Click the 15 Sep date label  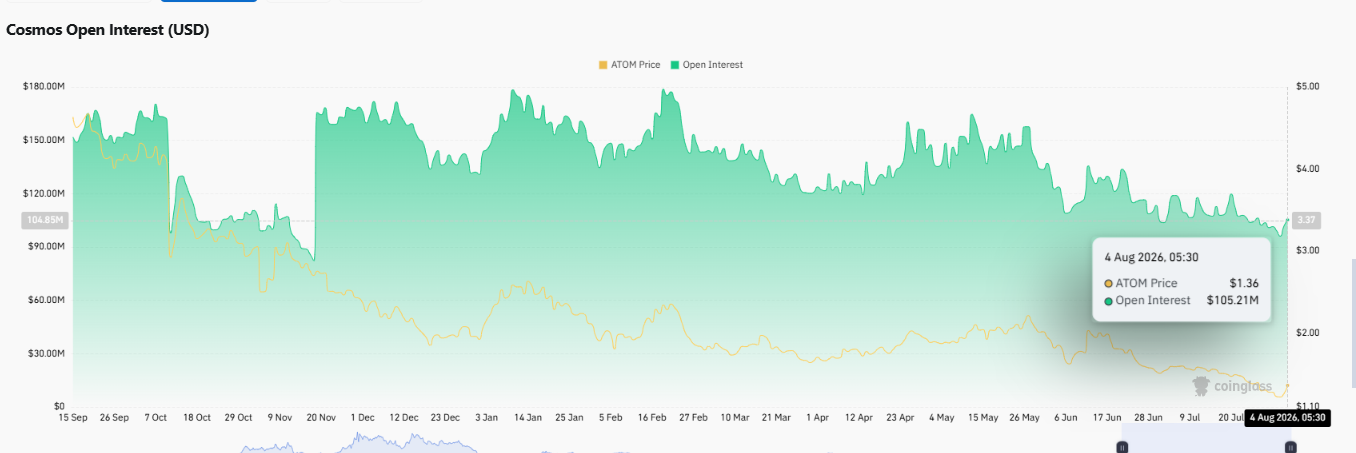[x=73, y=417]
